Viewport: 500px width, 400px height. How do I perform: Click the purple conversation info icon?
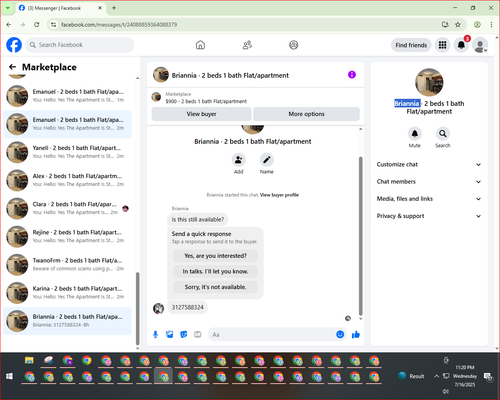pyautogui.click(x=352, y=75)
